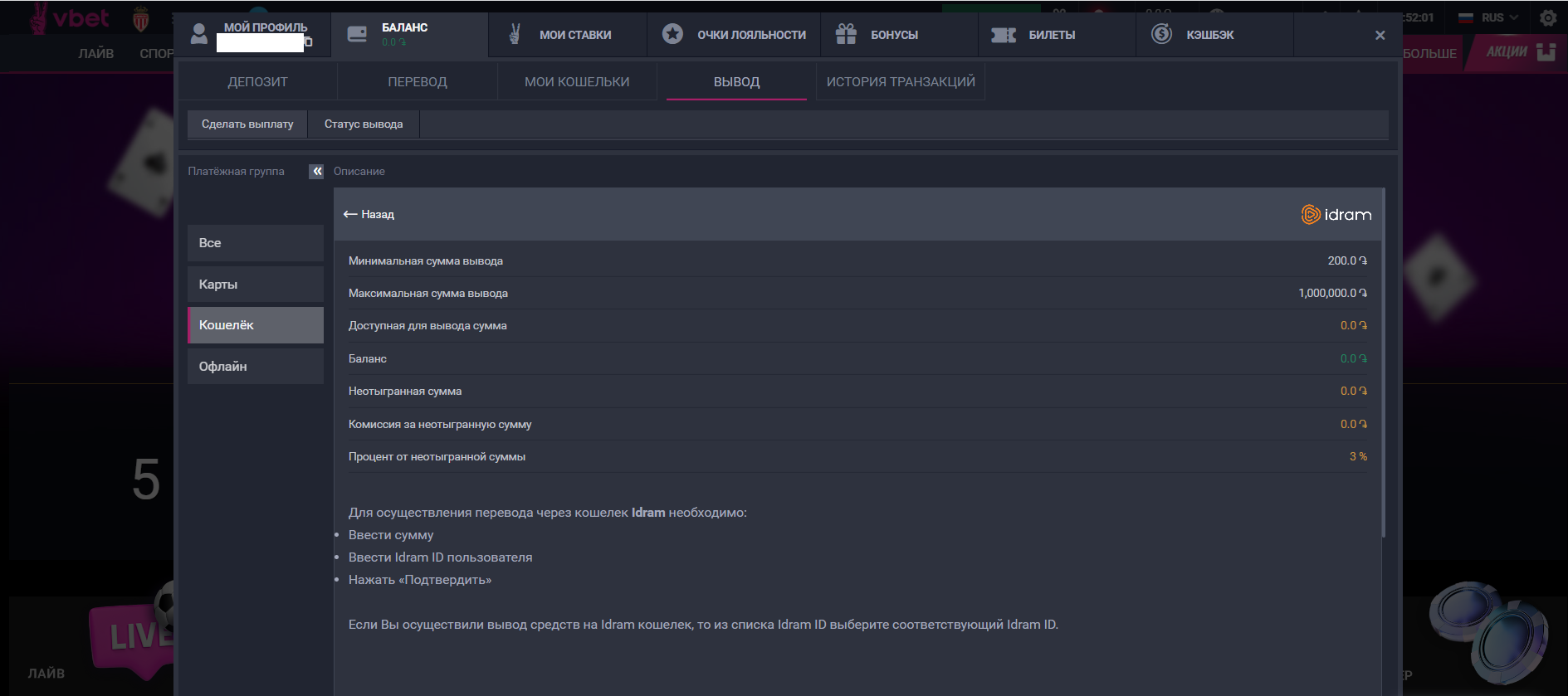Open the ОЧКИ ЛОЯЛЬНОСТИ tab
This screenshot has width=1568, height=696.
(734, 35)
